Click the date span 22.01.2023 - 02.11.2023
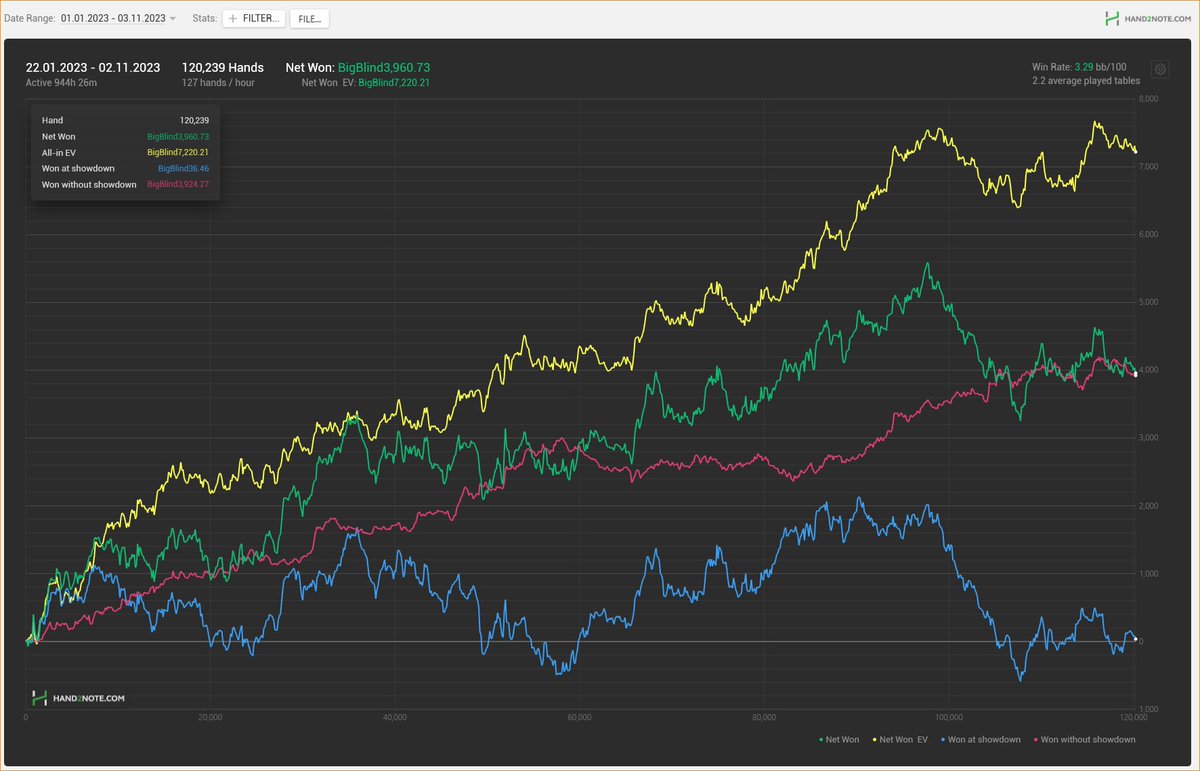The width and height of the screenshot is (1200, 771). [93, 67]
